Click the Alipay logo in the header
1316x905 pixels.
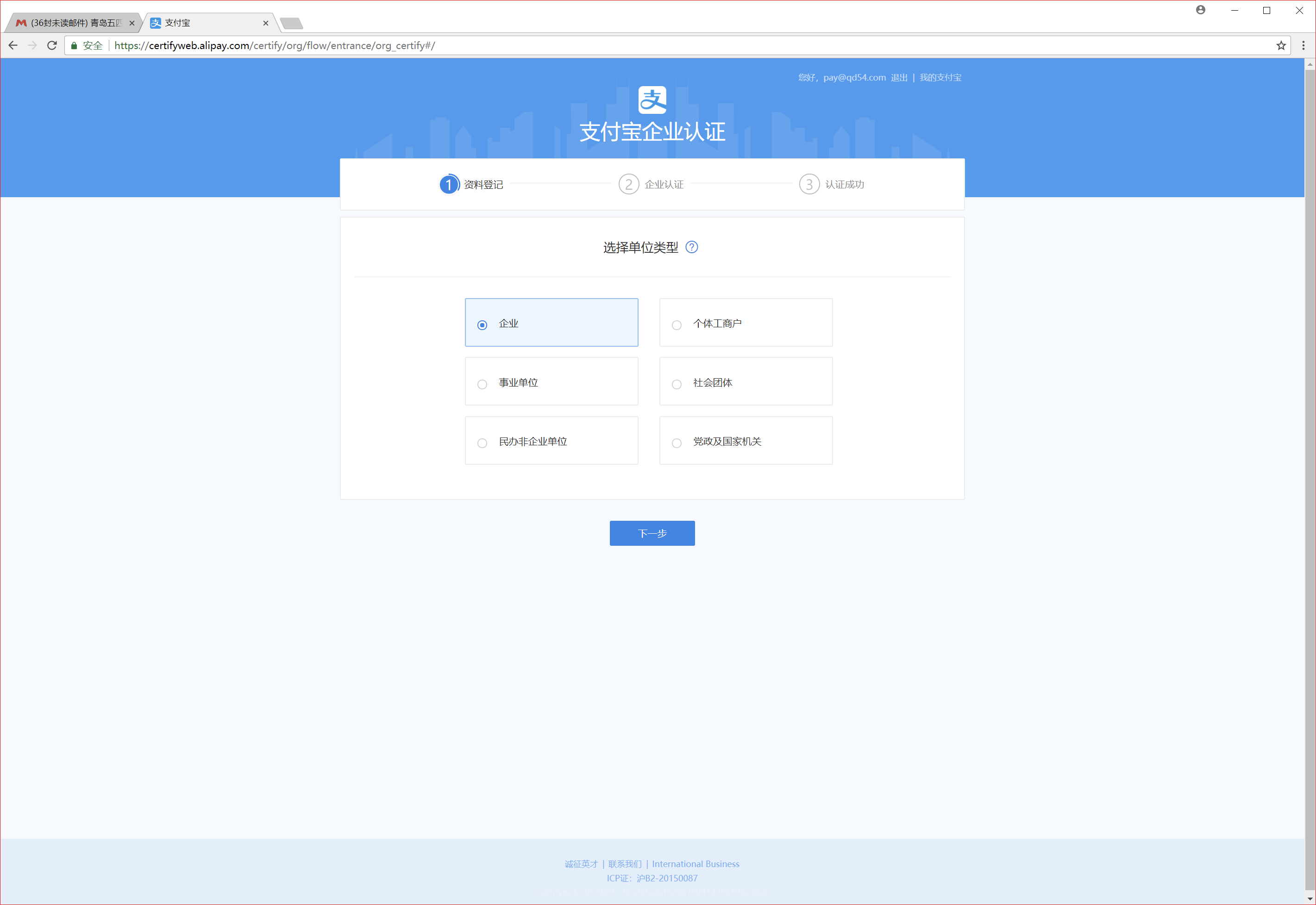point(652,100)
